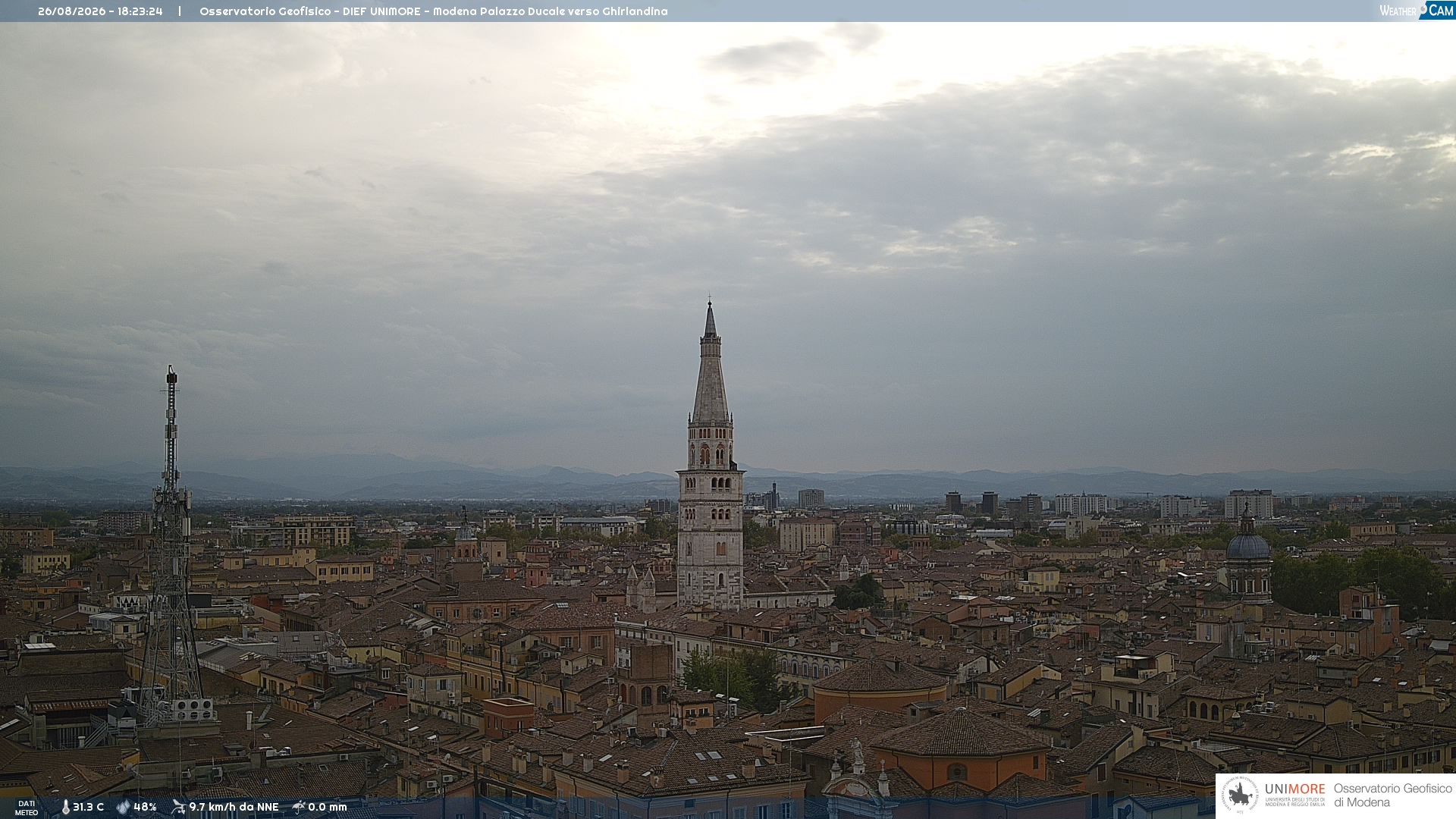Select the 9.7 km/h da NNE wind reading
Viewport: 1456px width, 819px height.
coord(234,807)
